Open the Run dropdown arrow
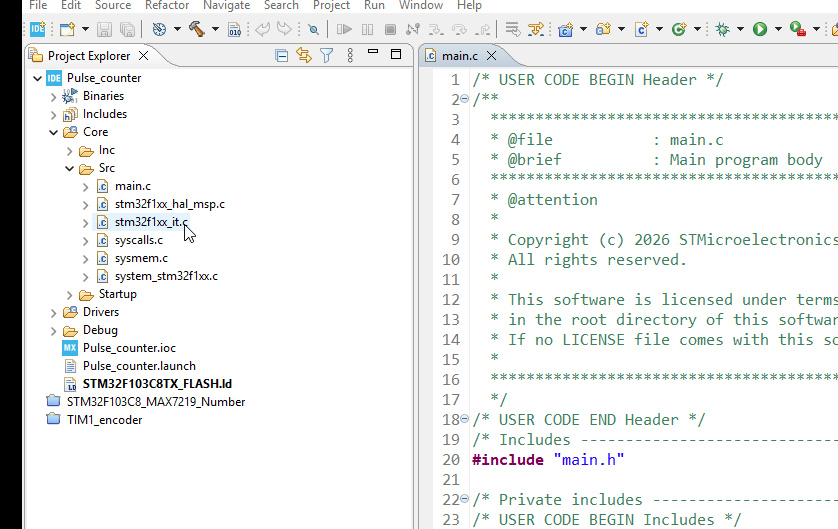The height and width of the screenshot is (529, 838). point(778,29)
